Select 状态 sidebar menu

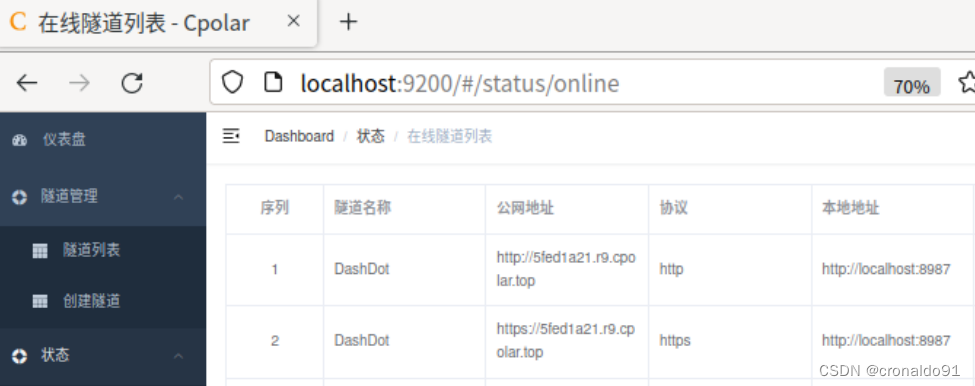pyautogui.click(x=103, y=356)
